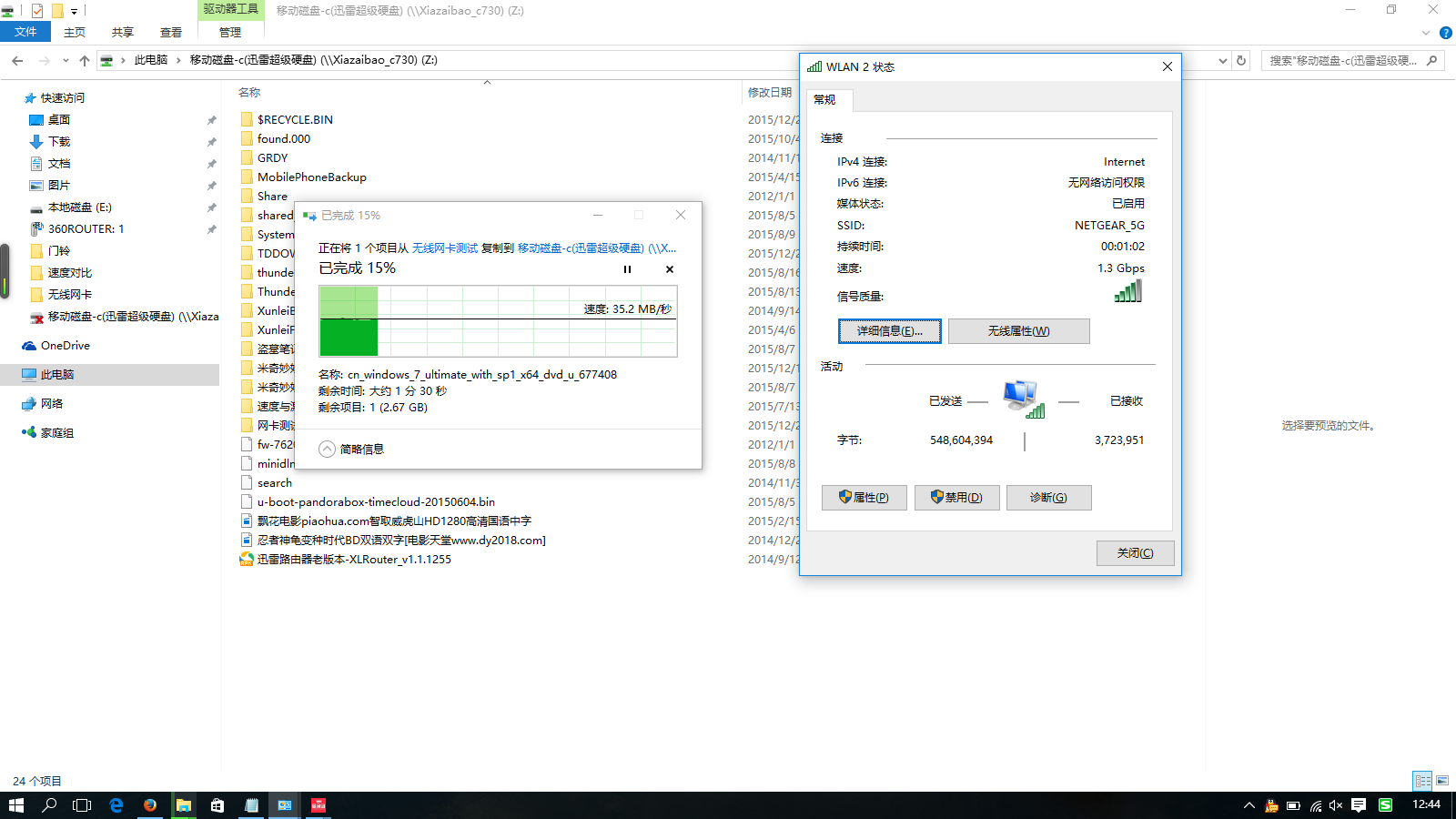Open the 管理 drive tools tab
Screen dimensions: 1456x819
pyautogui.click(x=230, y=32)
